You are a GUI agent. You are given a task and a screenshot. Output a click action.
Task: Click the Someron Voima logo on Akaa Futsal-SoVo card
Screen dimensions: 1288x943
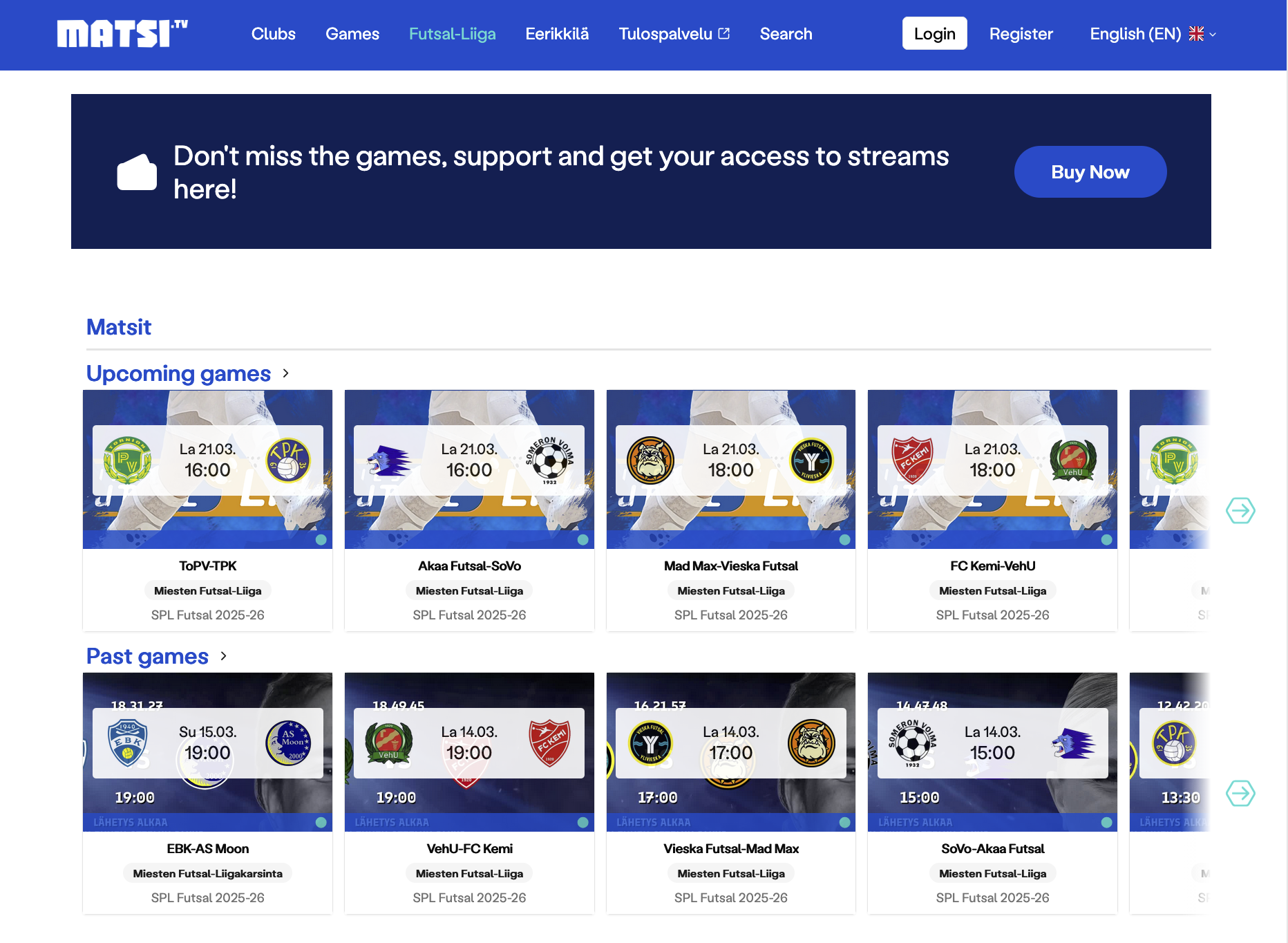[550, 460]
